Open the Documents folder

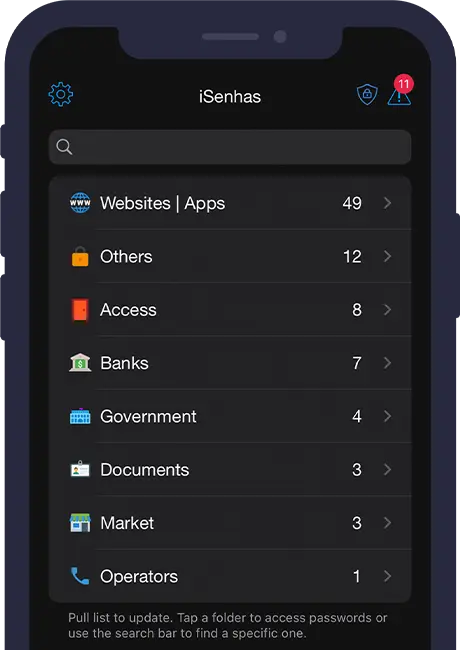(230, 469)
